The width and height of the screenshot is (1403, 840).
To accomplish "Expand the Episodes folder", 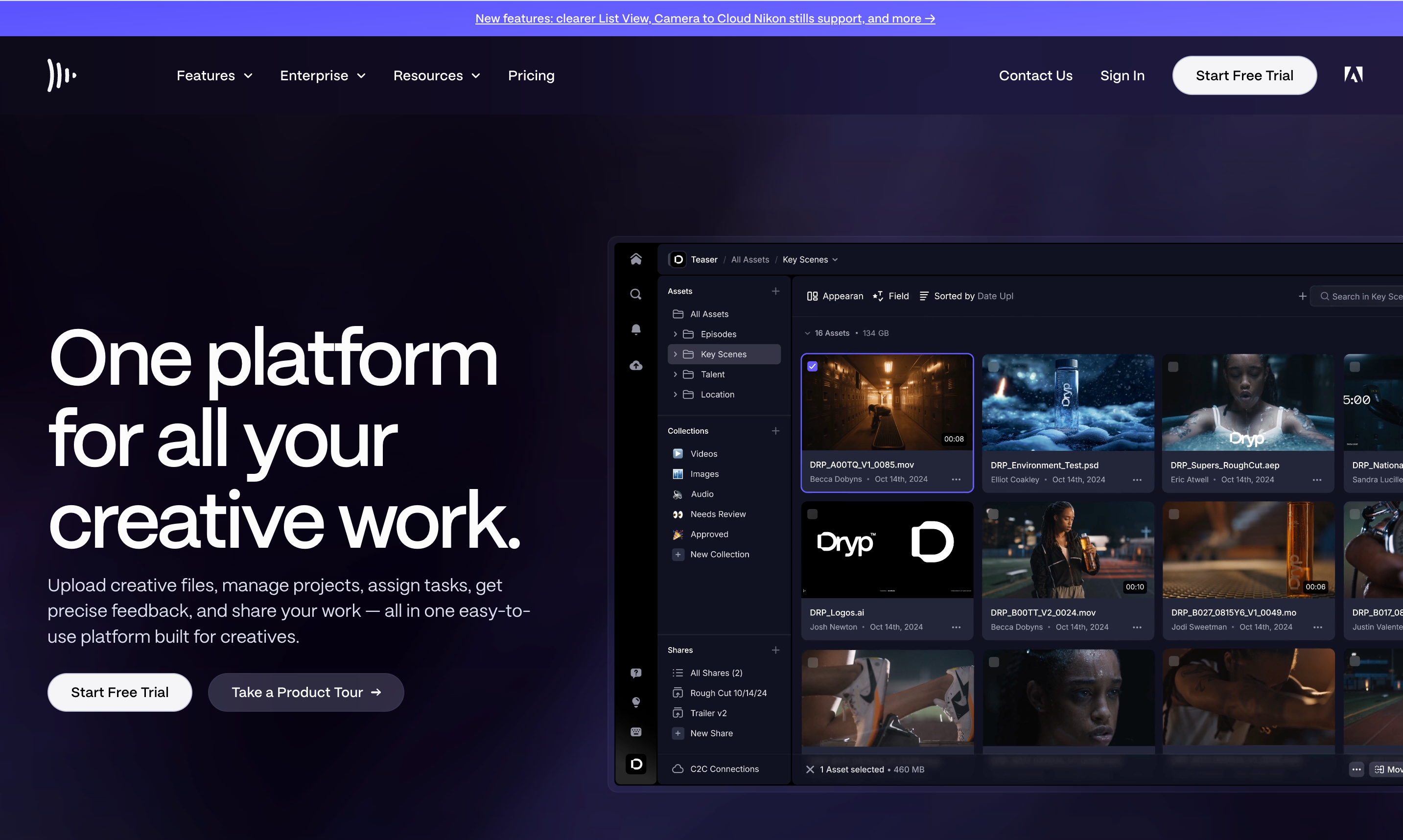I will click(x=675, y=334).
